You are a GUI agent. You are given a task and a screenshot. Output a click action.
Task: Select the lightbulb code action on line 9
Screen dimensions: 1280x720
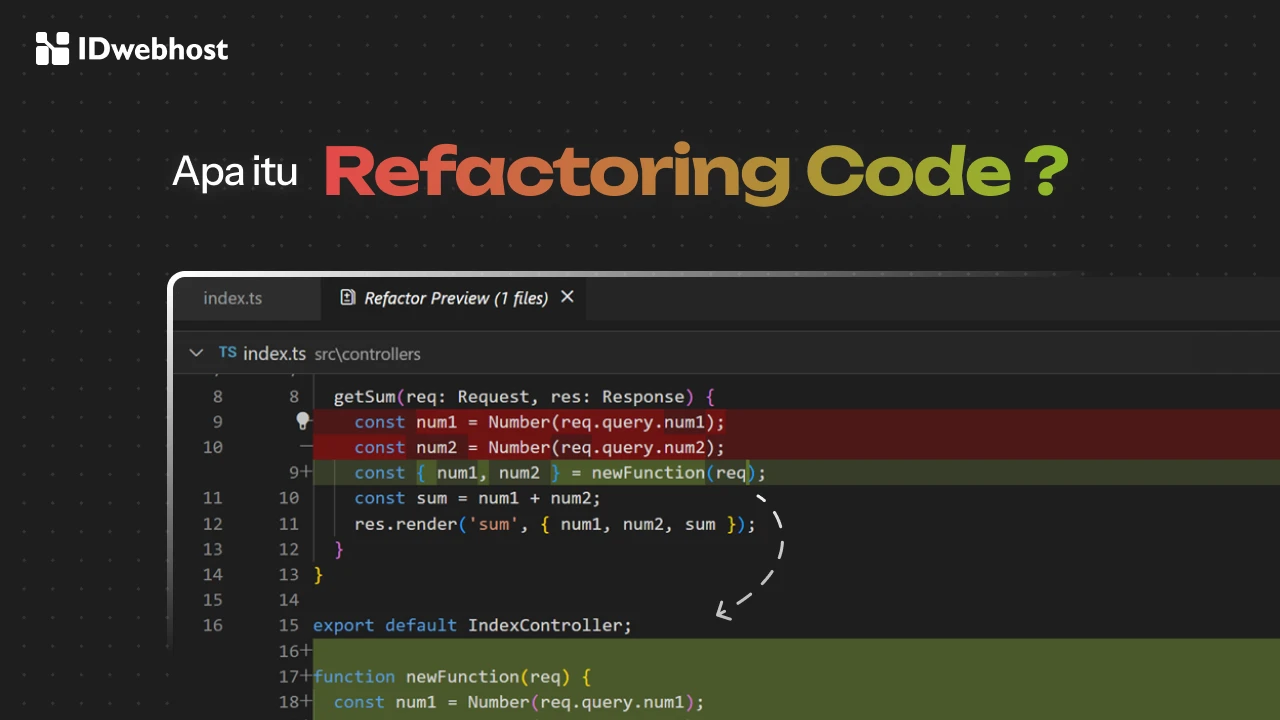click(x=302, y=421)
